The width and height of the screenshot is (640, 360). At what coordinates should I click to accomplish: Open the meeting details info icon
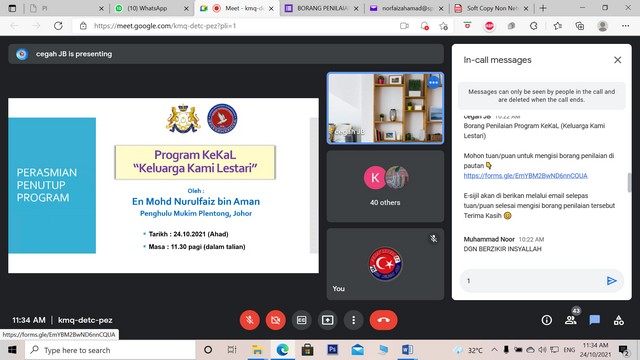point(547,320)
